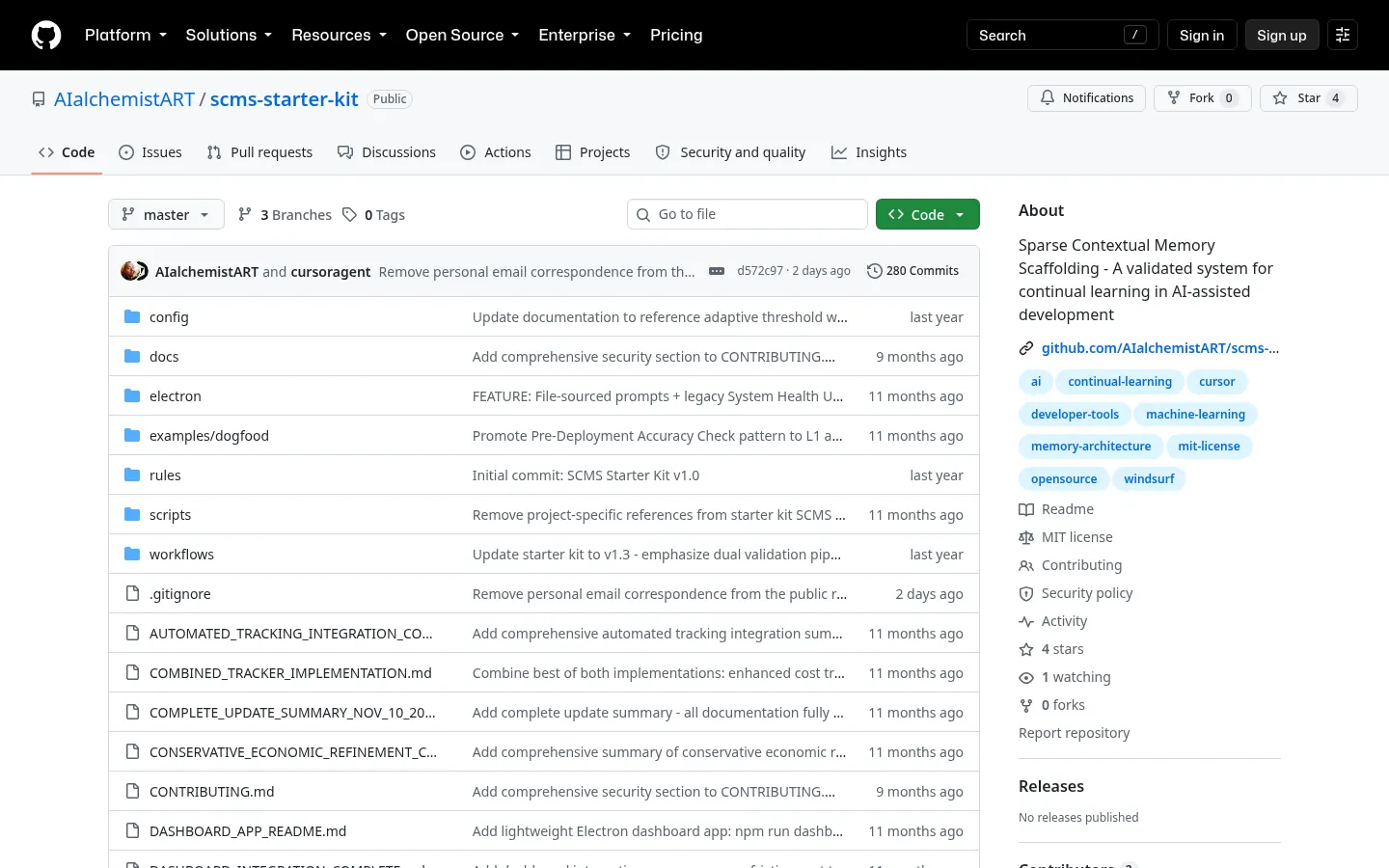Click the header Search field

(1062, 35)
